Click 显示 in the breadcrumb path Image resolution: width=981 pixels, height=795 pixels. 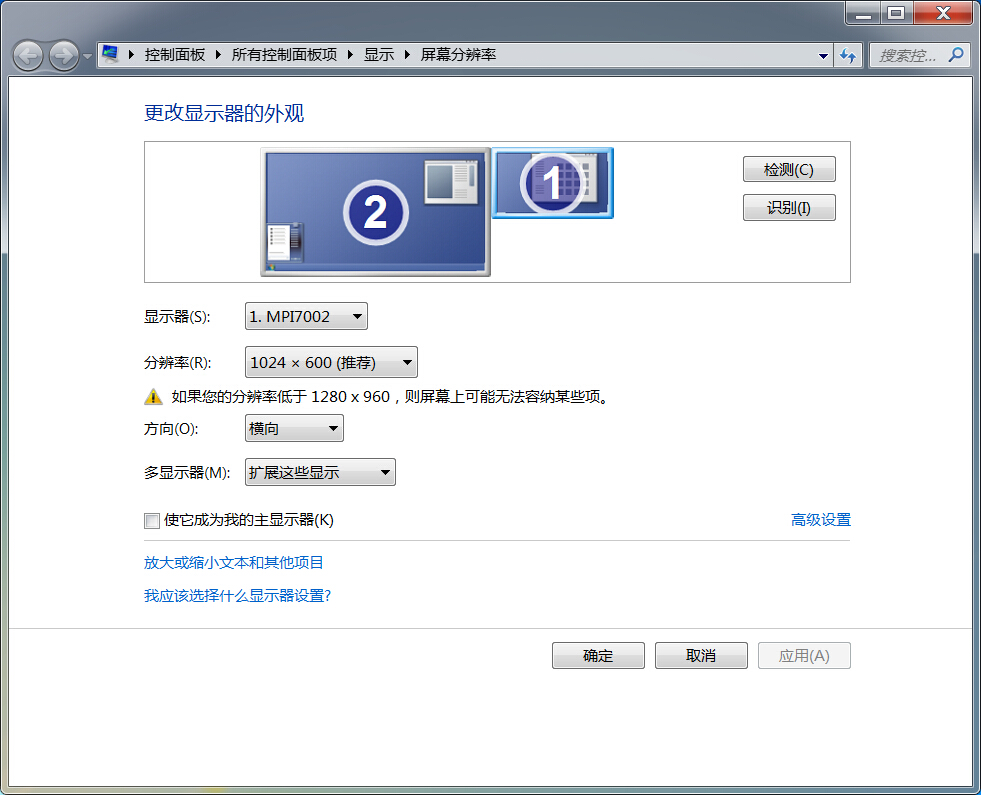point(379,55)
